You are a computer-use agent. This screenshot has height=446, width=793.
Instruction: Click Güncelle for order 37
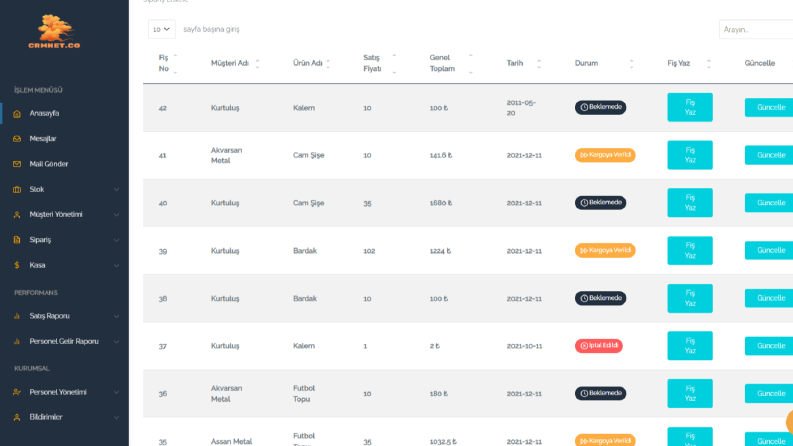click(770, 346)
